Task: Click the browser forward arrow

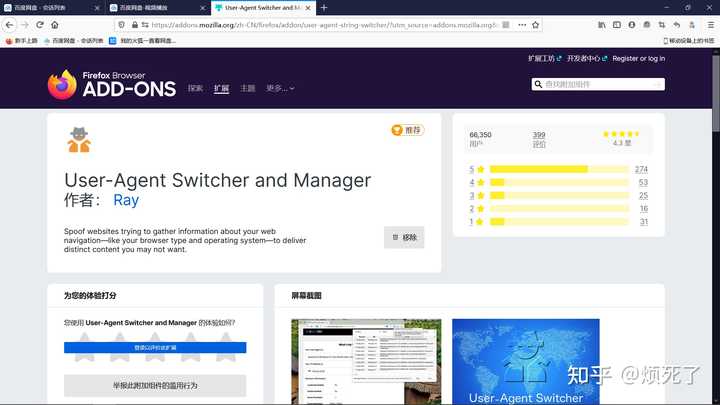Action: click(x=25, y=25)
